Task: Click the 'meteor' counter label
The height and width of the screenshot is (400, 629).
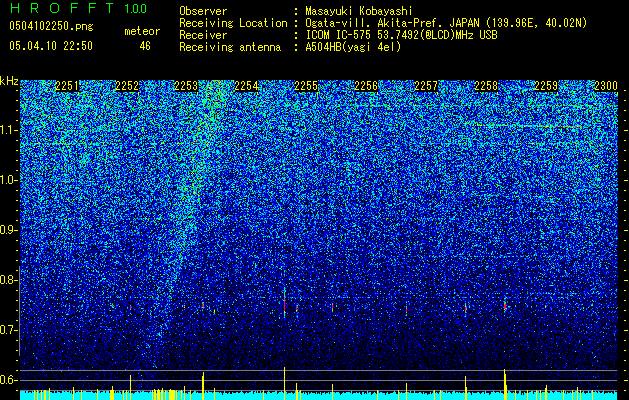Action: coord(142,31)
